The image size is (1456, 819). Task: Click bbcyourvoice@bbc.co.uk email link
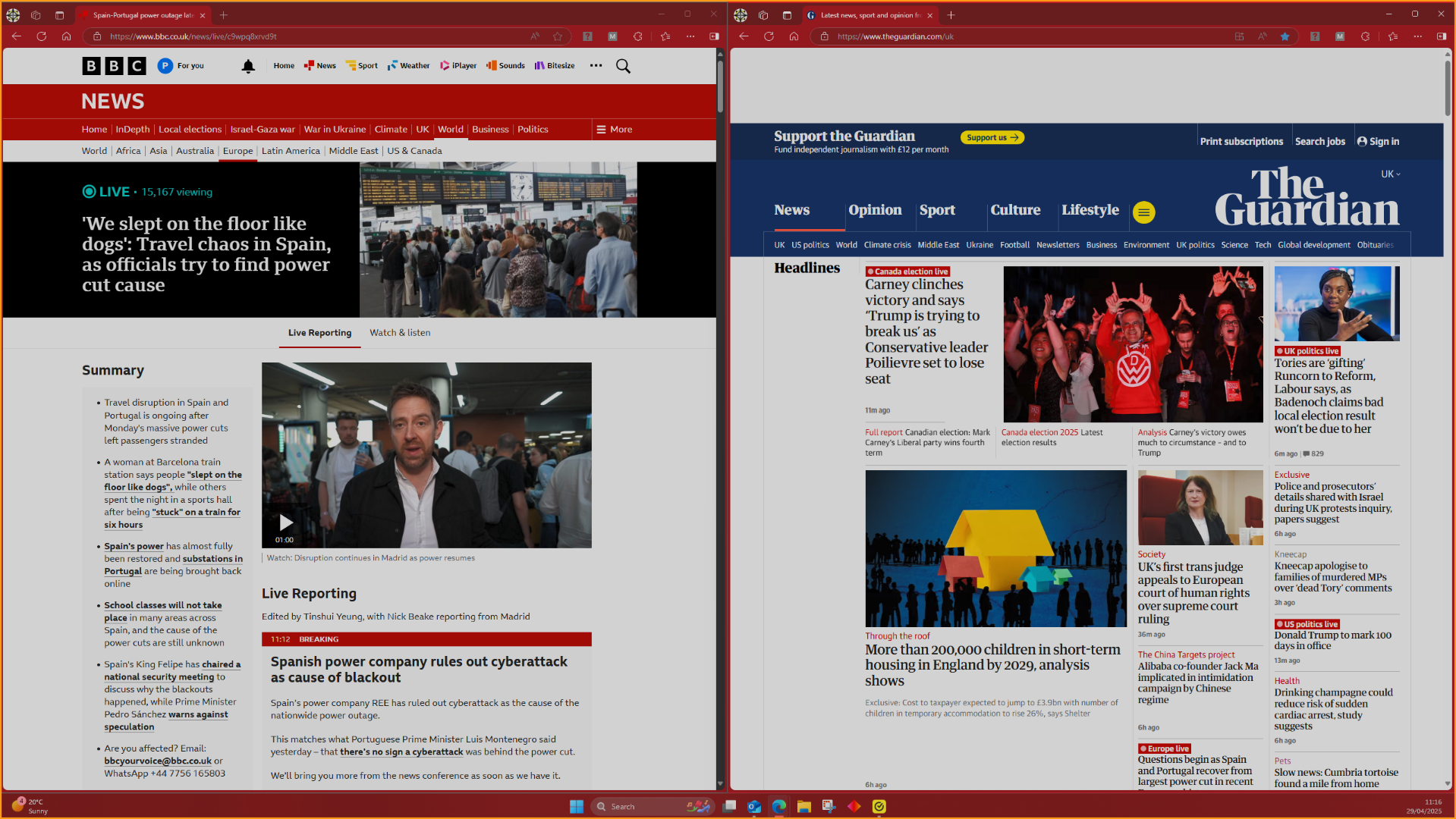(x=158, y=761)
